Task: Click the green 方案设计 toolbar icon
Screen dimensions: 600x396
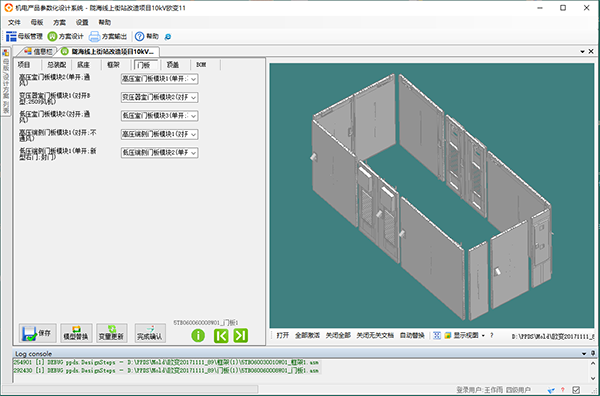Action: (x=52, y=36)
